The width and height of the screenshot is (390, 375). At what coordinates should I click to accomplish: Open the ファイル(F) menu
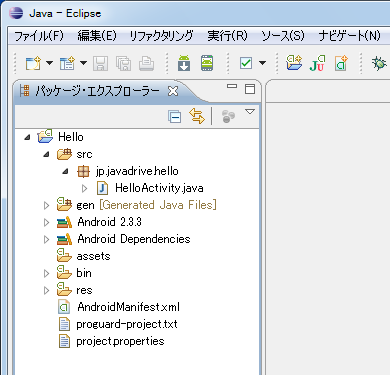(x=39, y=35)
